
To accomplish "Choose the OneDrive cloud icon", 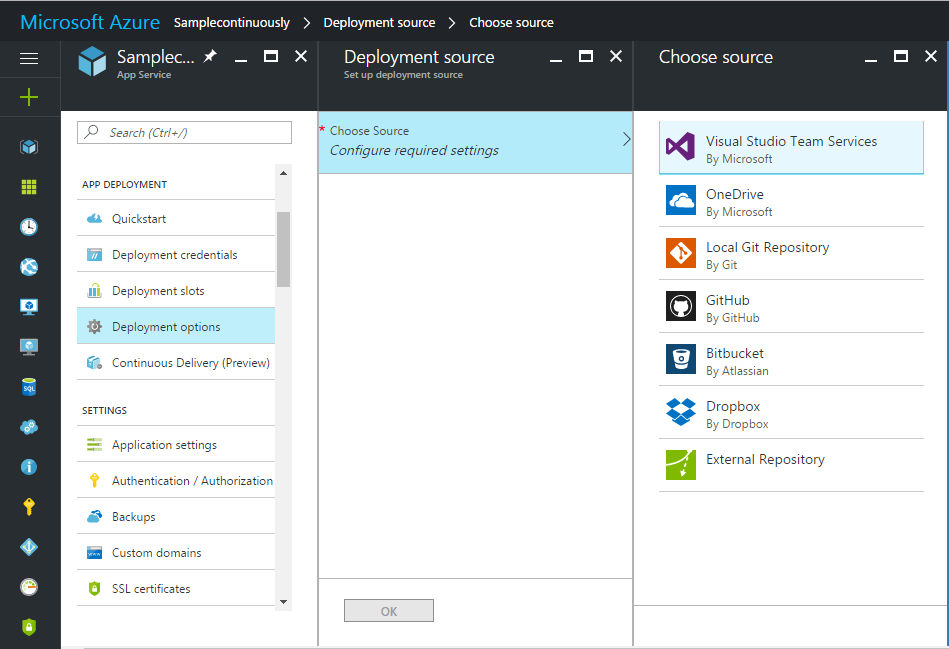I will [x=680, y=200].
